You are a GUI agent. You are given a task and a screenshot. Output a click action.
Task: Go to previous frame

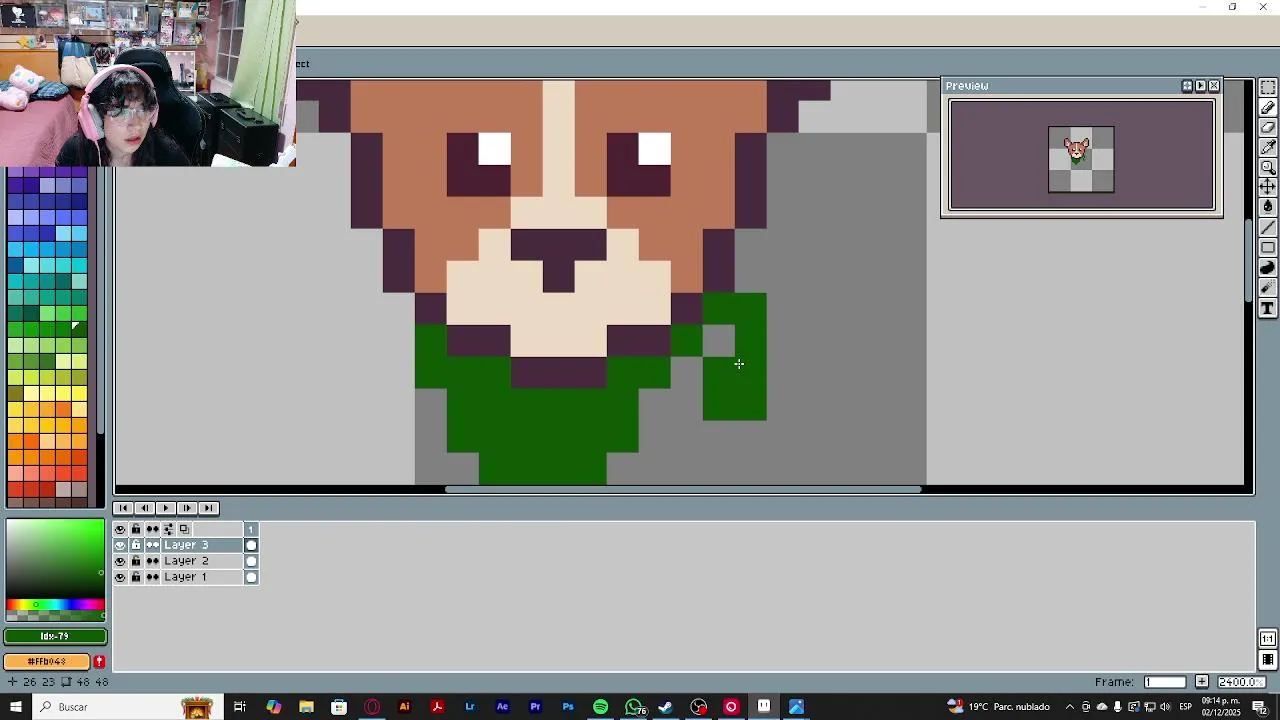pyautogui.click(x=144, y=508)
